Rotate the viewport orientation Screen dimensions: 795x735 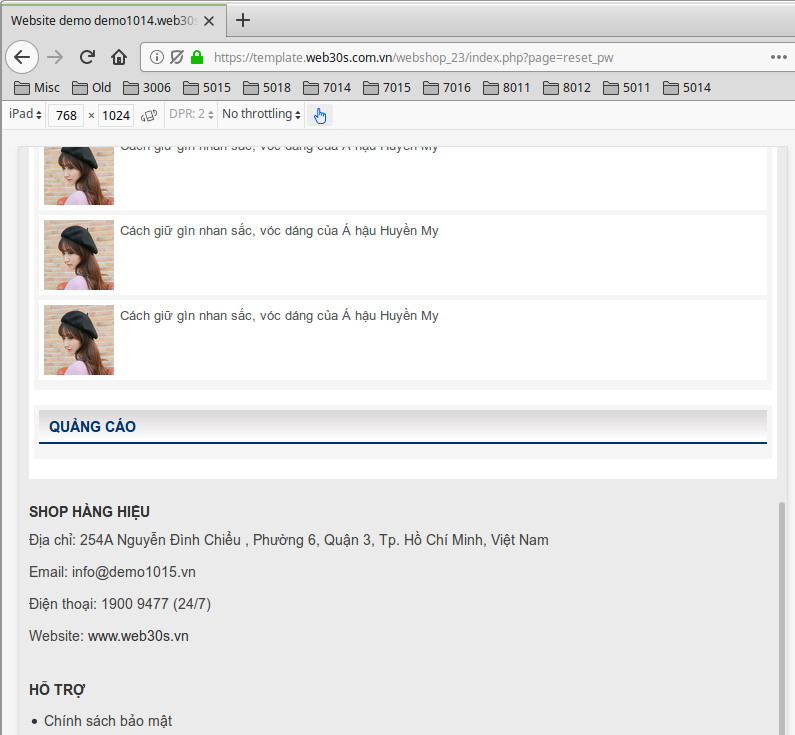point(149,116)
